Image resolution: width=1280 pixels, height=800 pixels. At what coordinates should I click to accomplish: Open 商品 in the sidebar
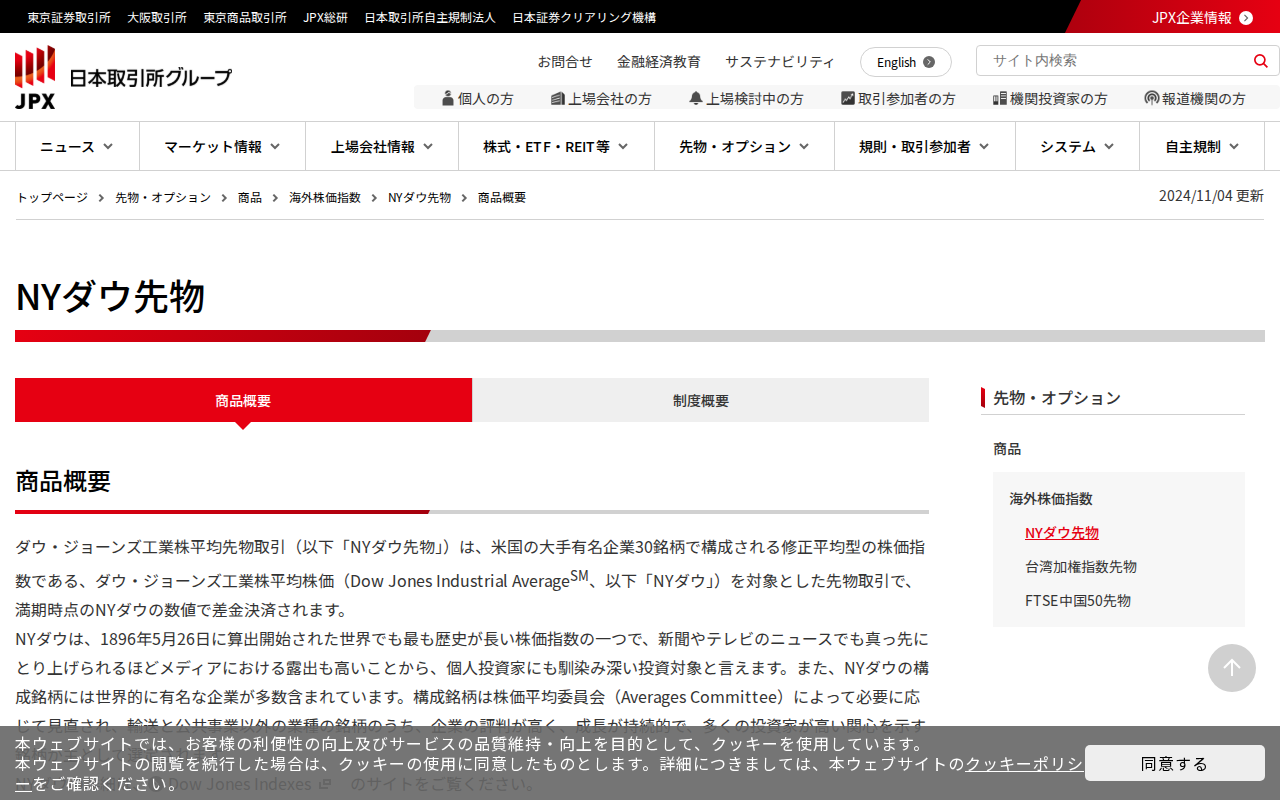[x=1007, y=449]
